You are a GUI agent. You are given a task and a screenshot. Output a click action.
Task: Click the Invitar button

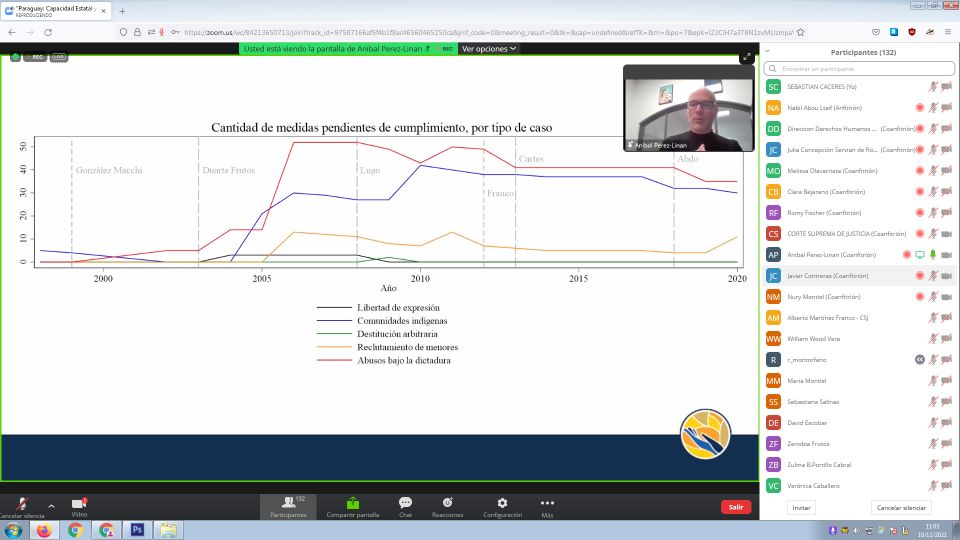[x=801, y=508]
